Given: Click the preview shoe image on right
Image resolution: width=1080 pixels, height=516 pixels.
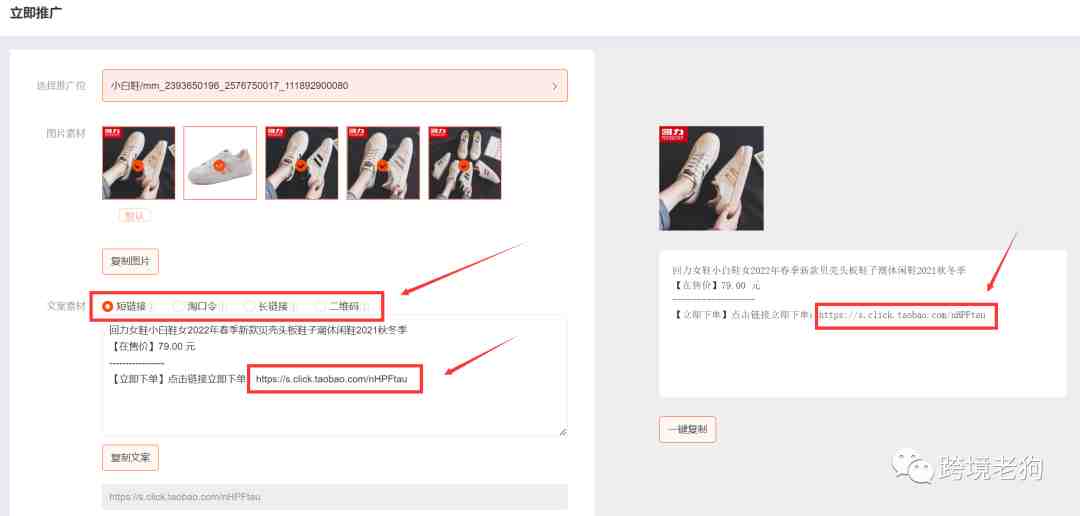Looking at the screenshot, I should (712, 178).
